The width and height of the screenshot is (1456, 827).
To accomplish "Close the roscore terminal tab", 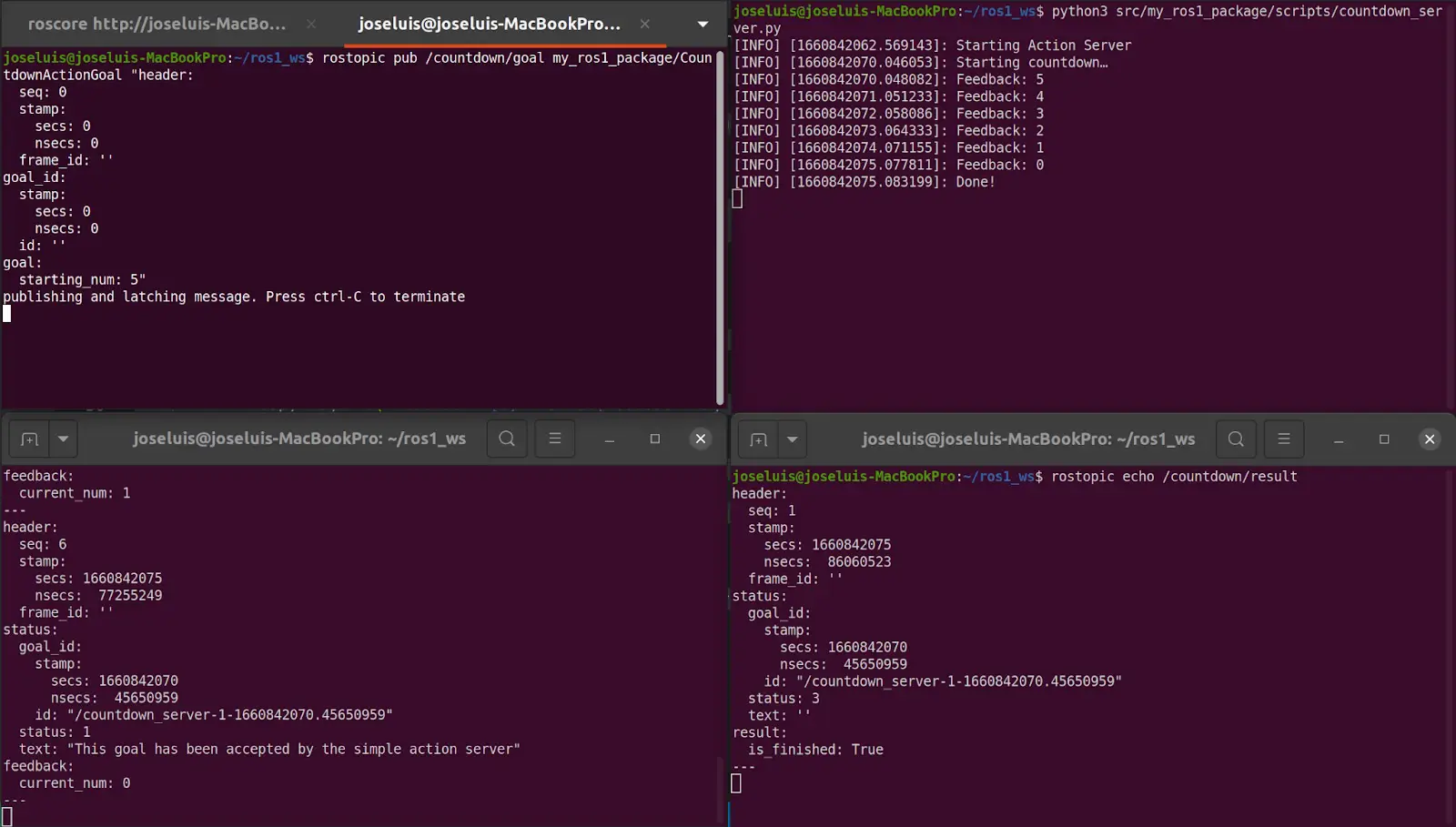I will point(311,24).
